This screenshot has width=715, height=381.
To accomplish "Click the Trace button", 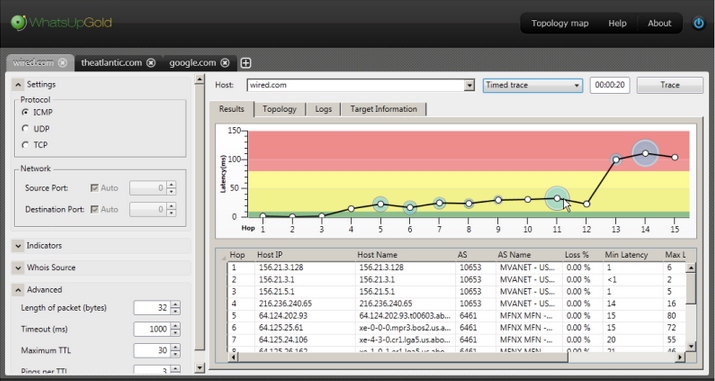I will point(669,85).
